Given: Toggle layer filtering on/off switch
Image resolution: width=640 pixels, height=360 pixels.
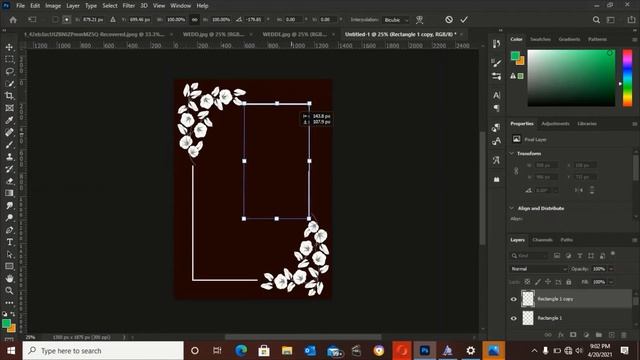Looking at the screenshot, I should coord(613,254).
